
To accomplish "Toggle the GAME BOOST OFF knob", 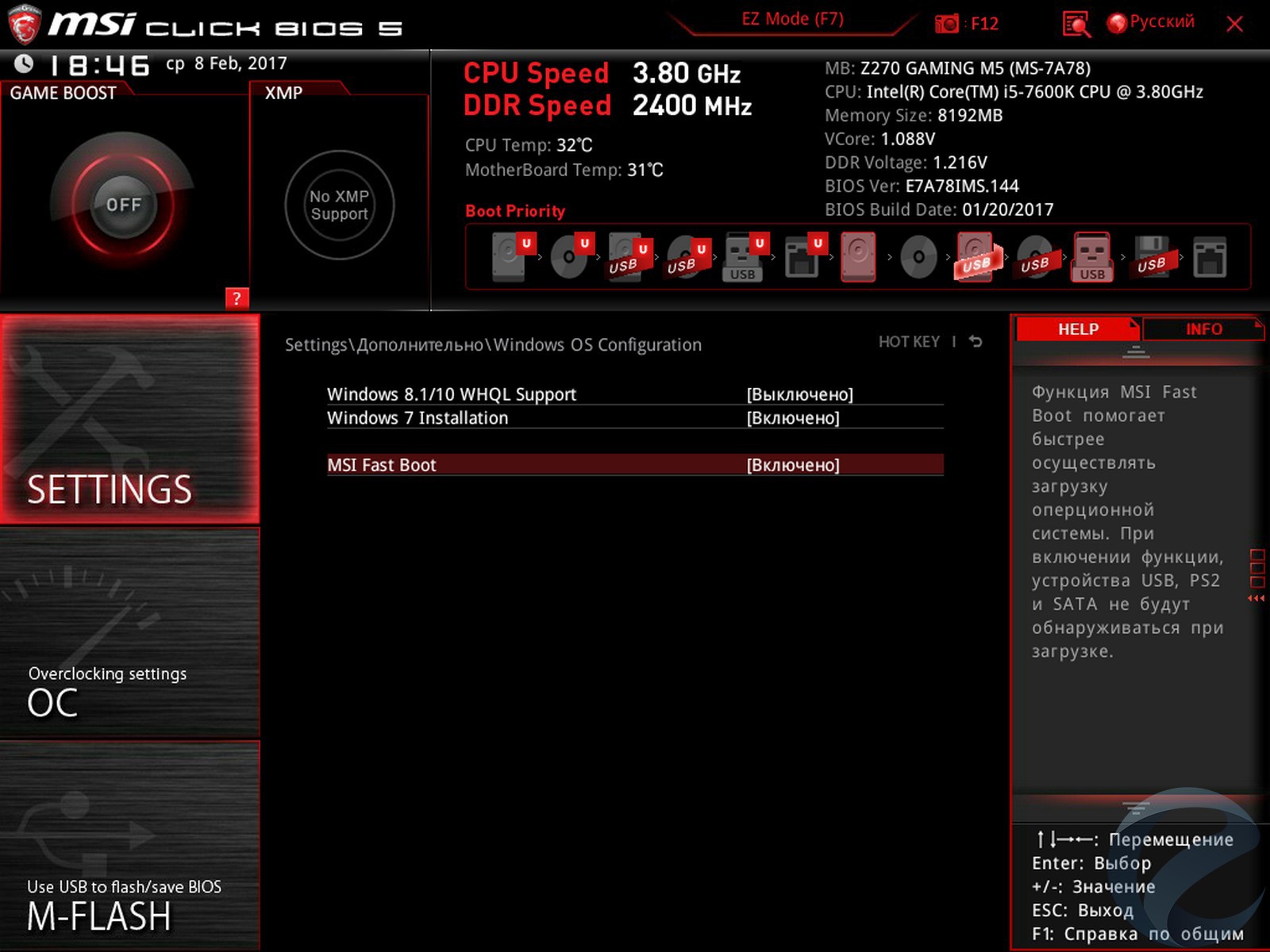I will coord(123,205).
